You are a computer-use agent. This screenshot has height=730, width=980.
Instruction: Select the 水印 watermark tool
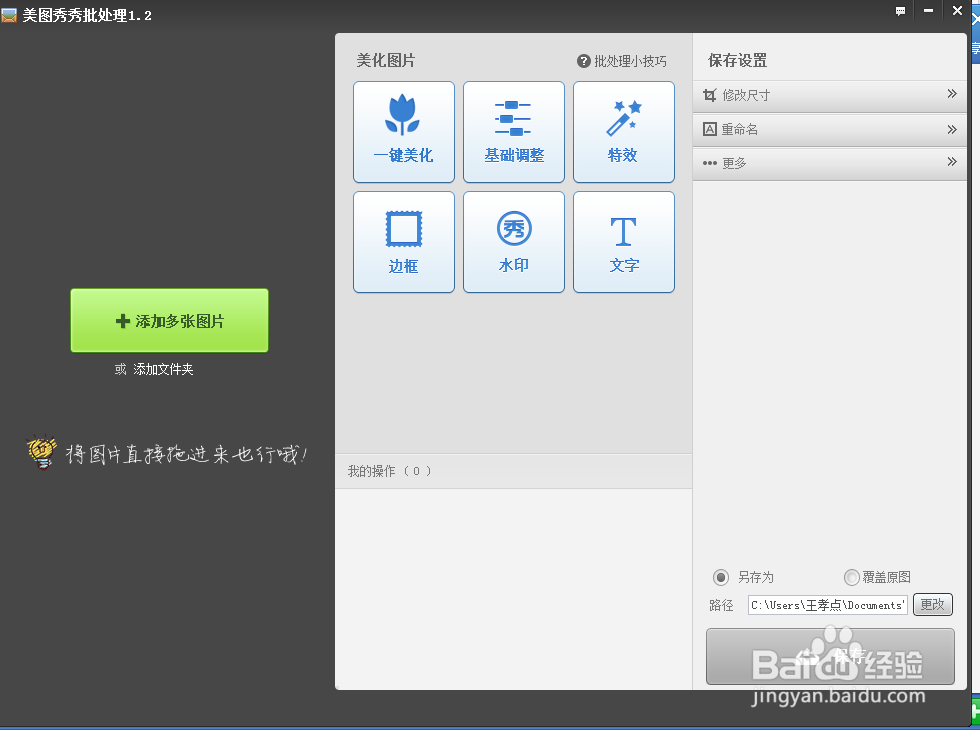coord(513,241)
